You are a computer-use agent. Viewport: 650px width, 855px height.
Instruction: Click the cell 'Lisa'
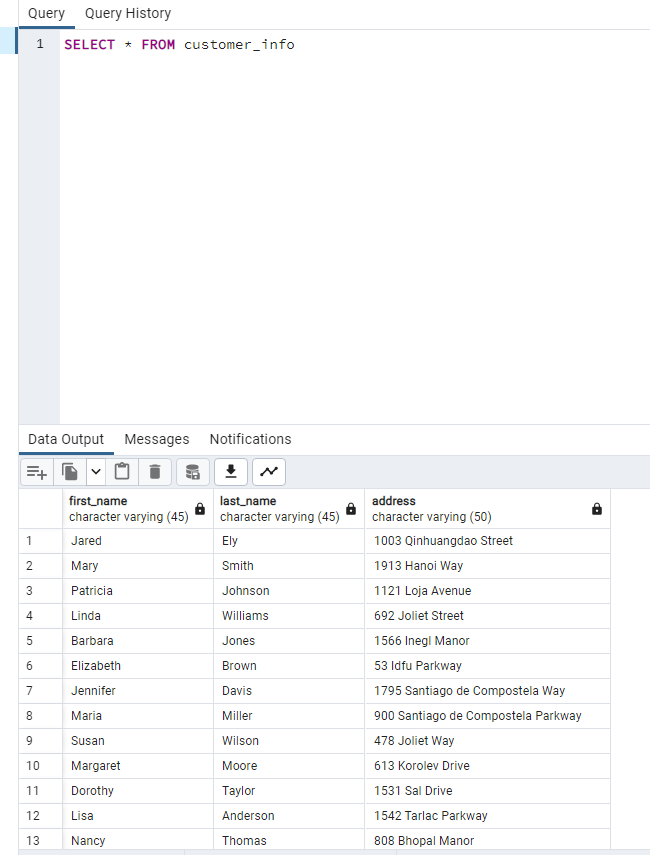[x=138, y=817]
